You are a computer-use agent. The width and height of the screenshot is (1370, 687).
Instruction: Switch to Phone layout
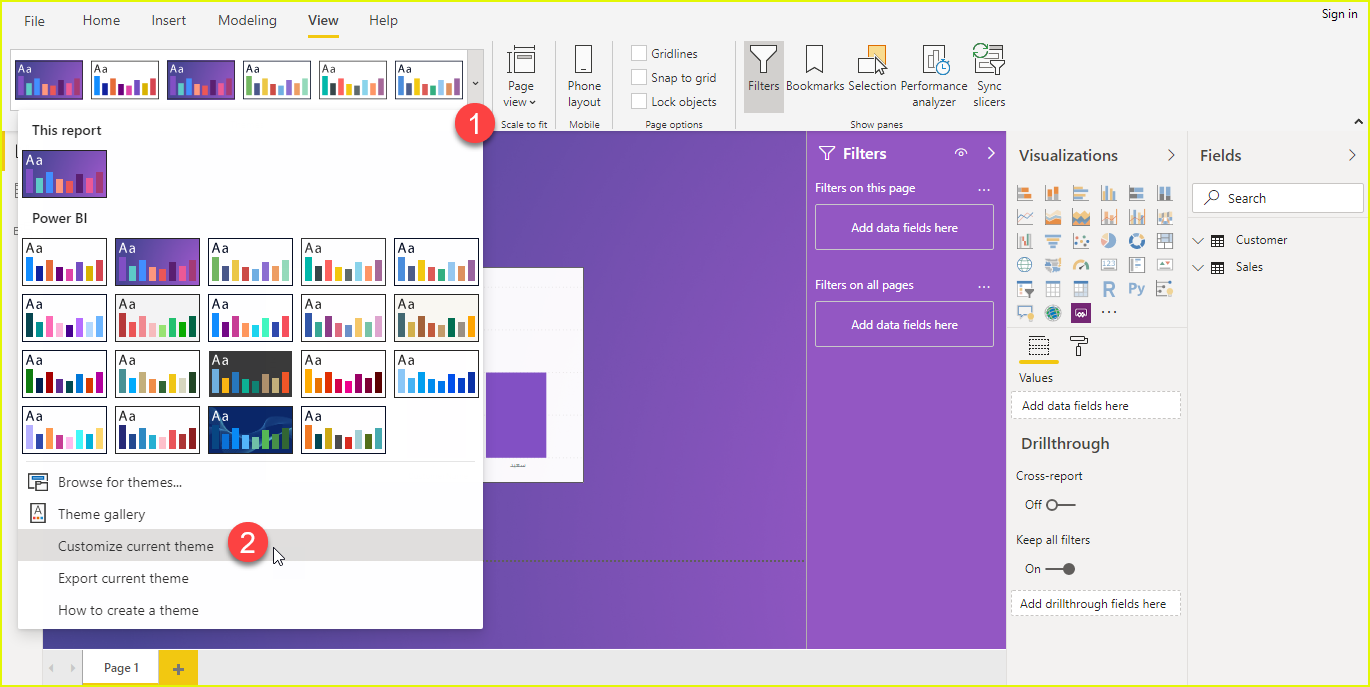[x=584, y=76]
